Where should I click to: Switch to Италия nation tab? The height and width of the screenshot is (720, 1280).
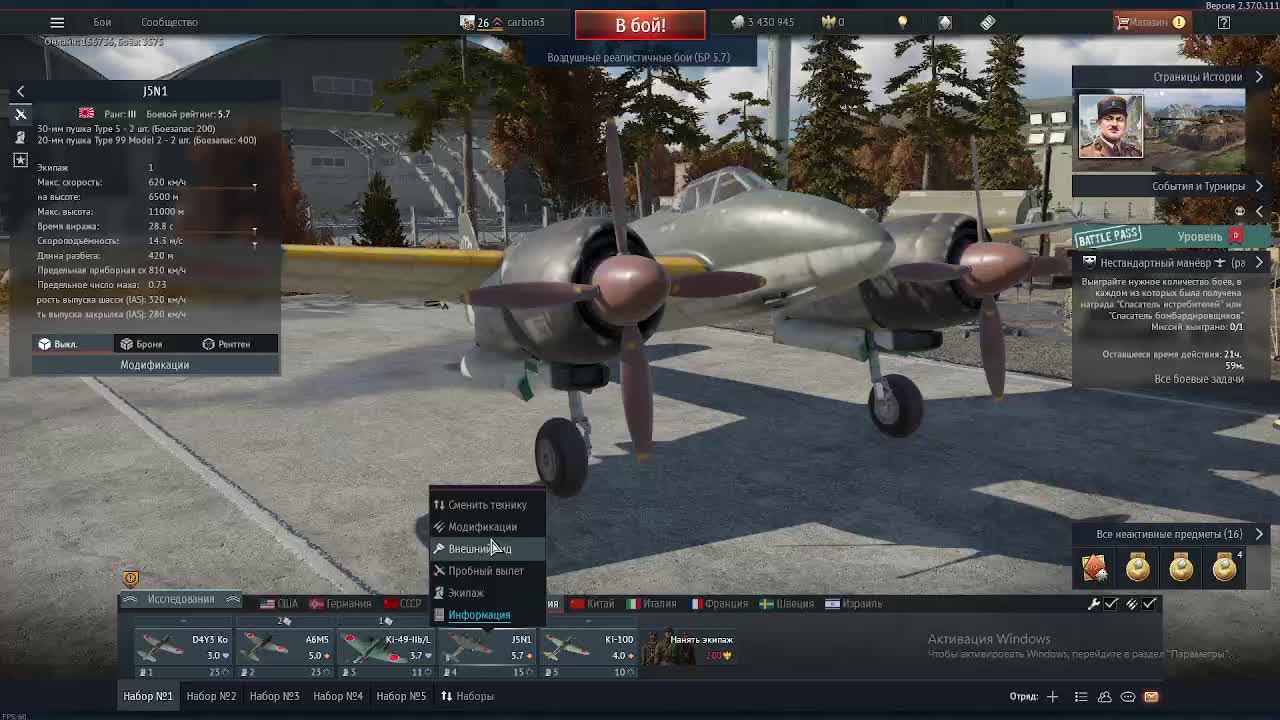pyautogui.click(x=651, y=604)
